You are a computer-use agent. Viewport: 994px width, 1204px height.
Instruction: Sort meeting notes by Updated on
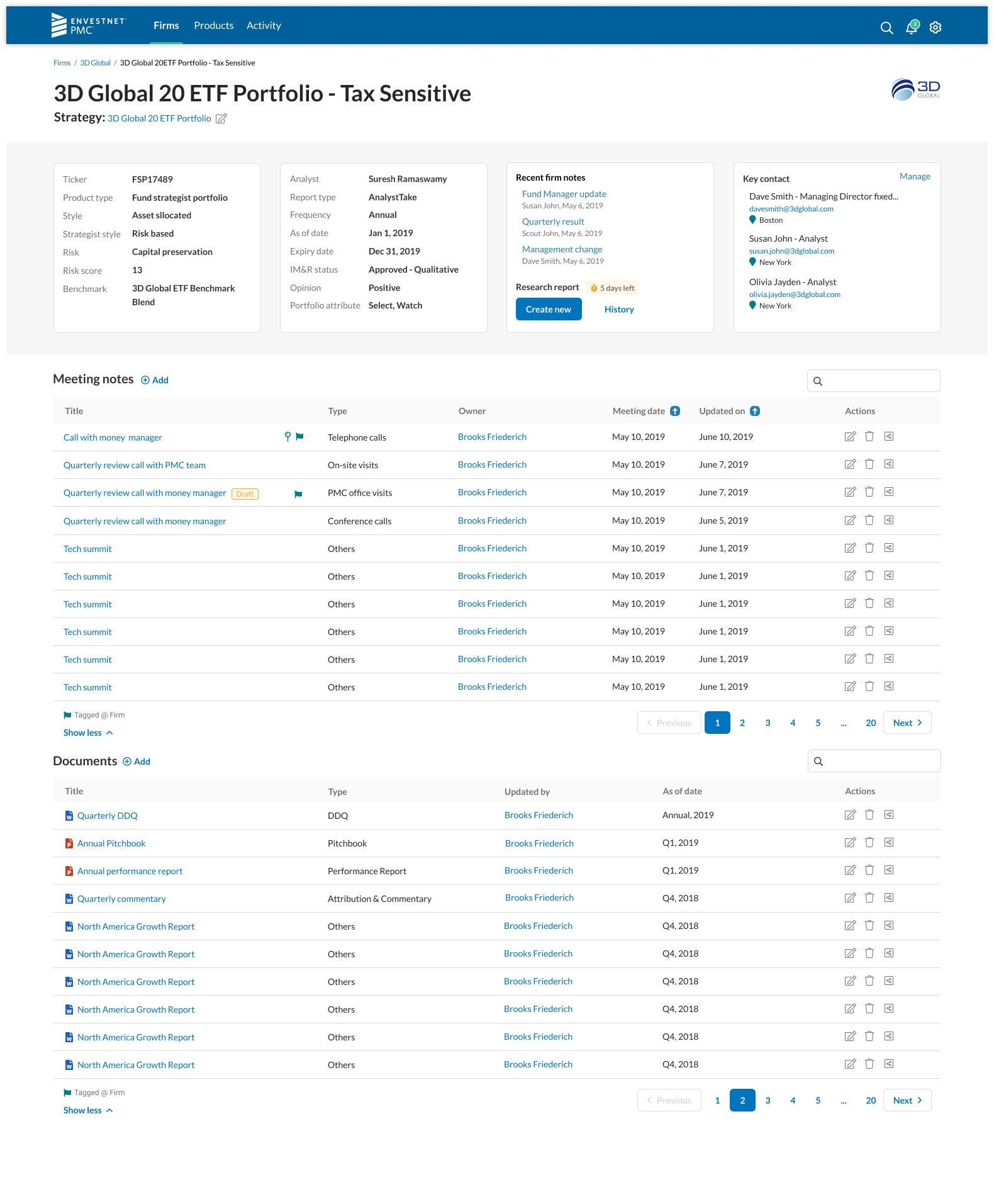tap(755, 411)
